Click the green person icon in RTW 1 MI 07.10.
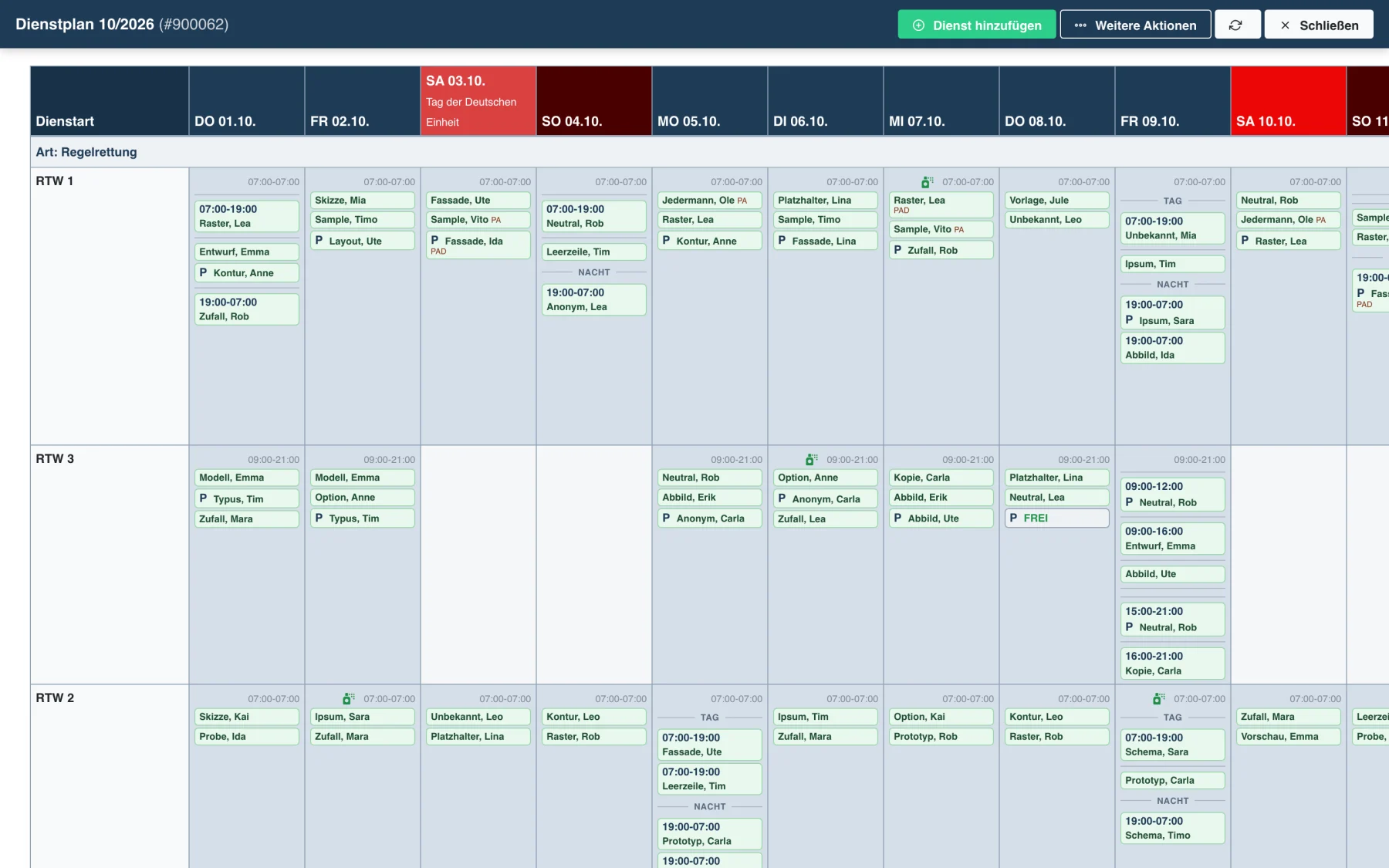Image resolution: width=1389 pixels, height=868 pixels. tap(927, 182)
